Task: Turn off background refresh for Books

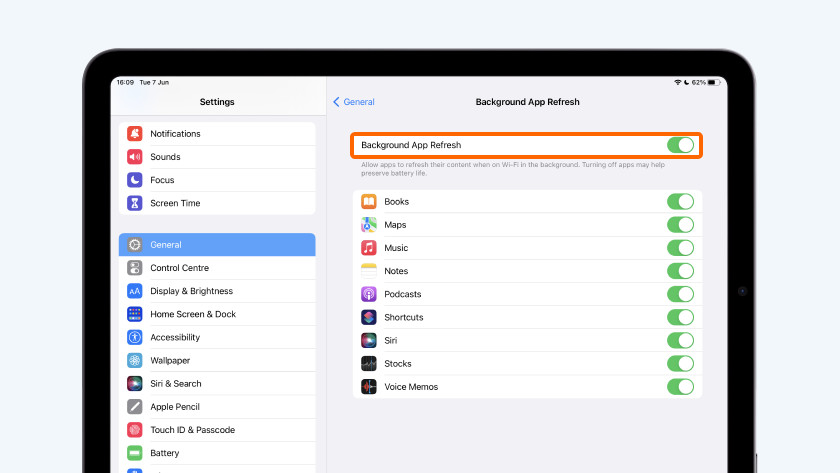Action: pyautogui.click(x=680, y=201)
